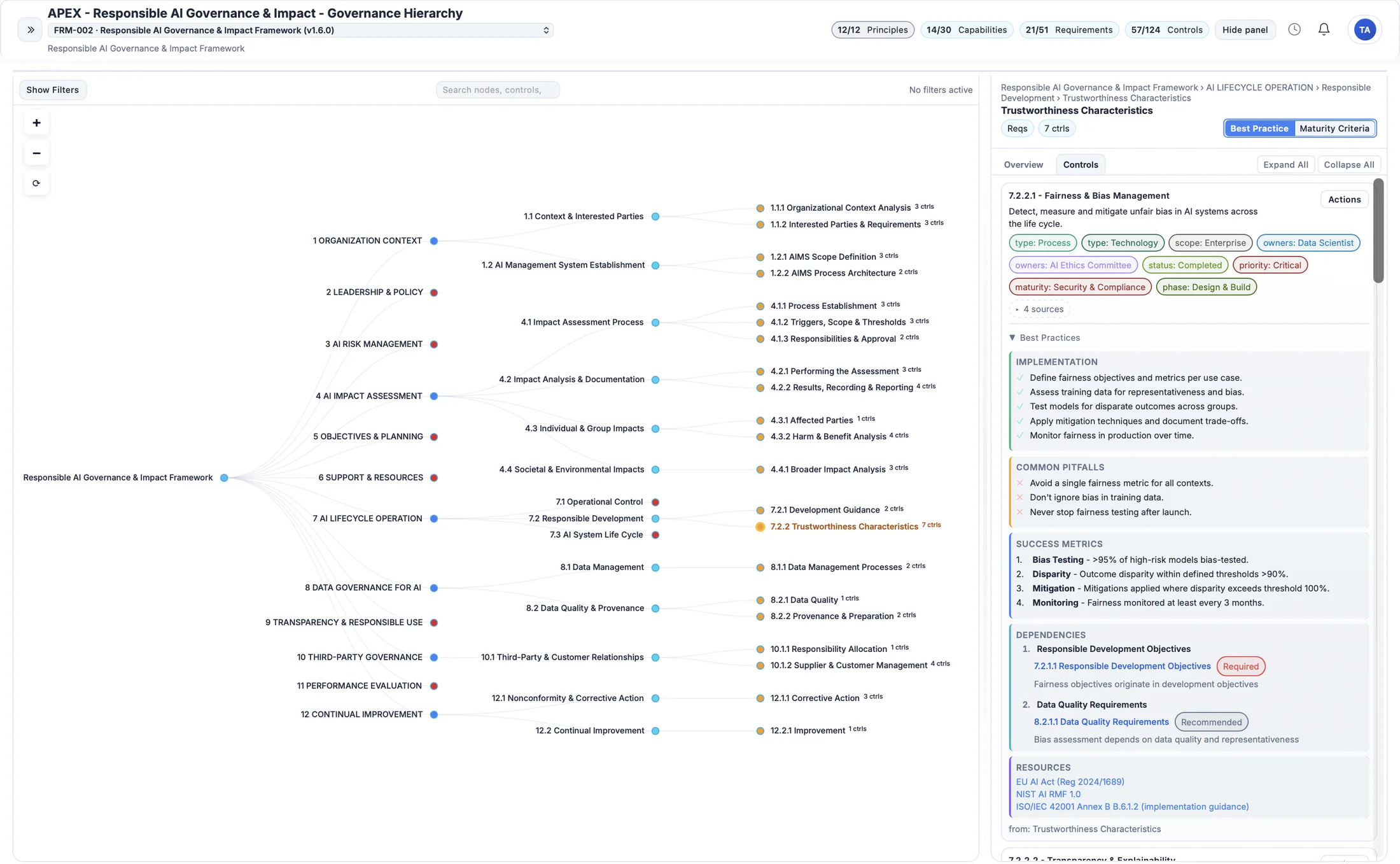The width and height of the screenshot is (1400, 864).
Task: Click the root framework node circle
Action: tap(224, 478)
